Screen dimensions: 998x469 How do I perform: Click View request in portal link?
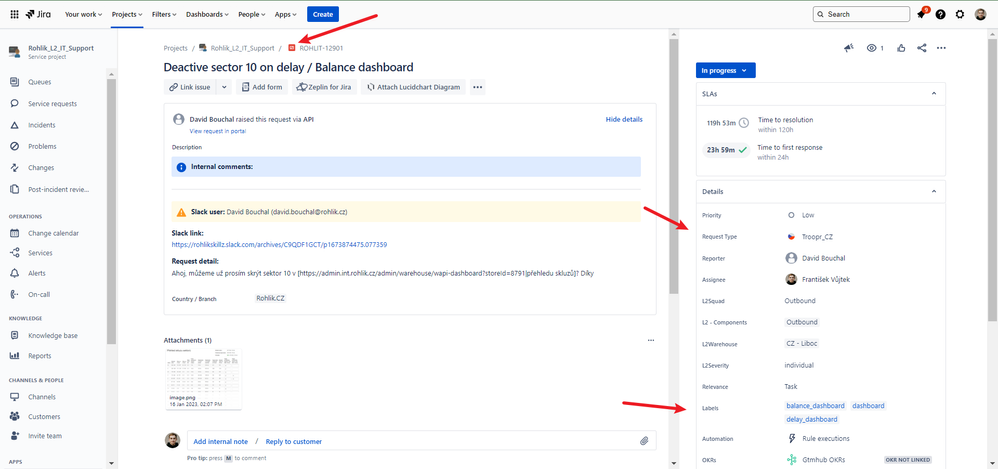tap(218, 131)
